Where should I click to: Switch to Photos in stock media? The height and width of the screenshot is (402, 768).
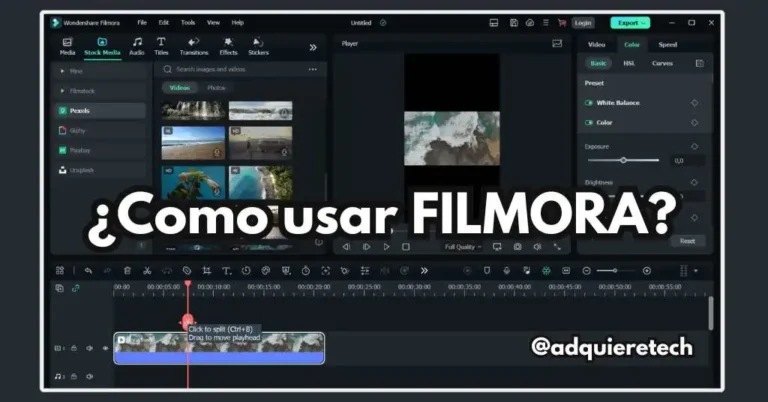point(216,88)
